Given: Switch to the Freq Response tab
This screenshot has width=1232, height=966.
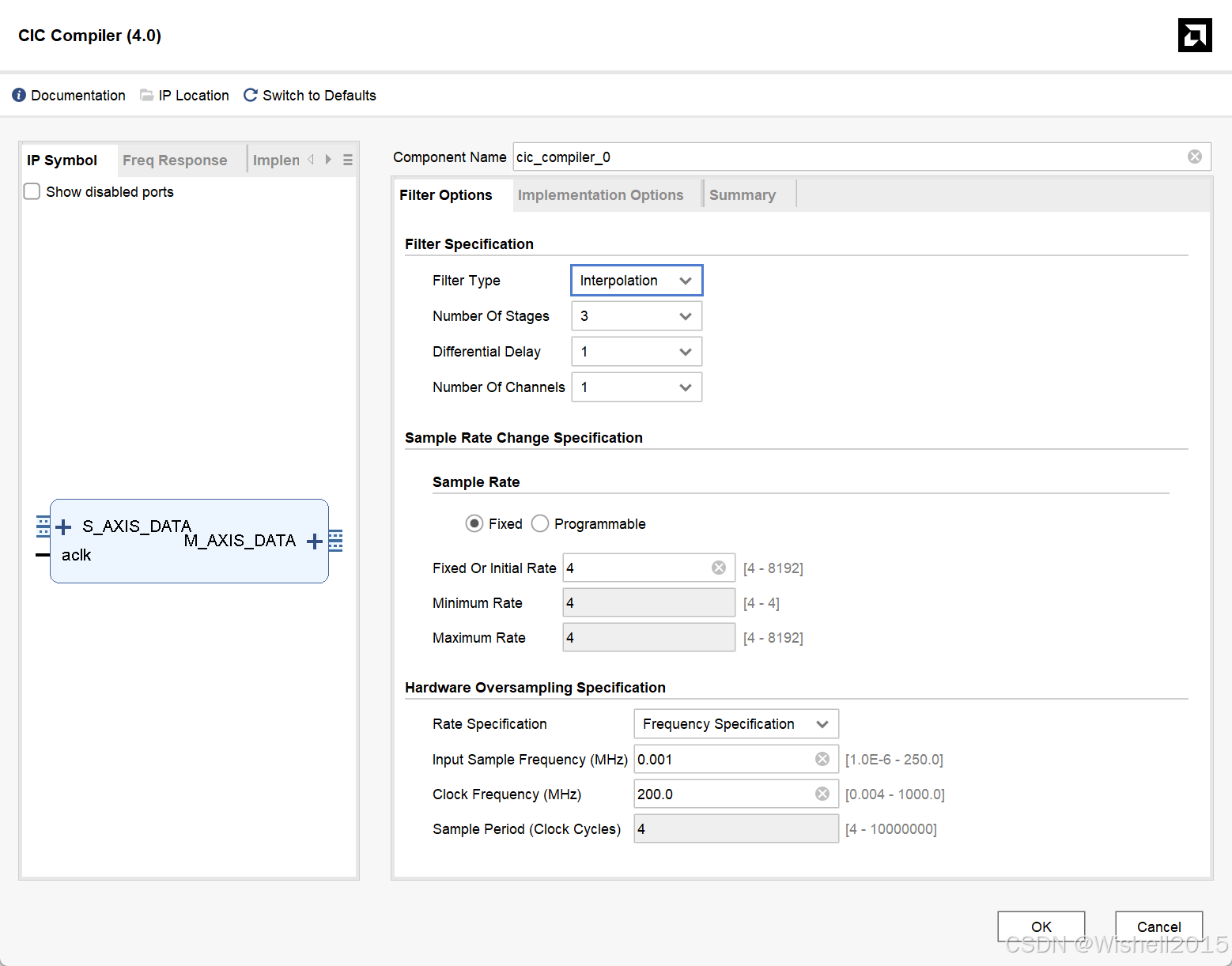Looking at the screenshot, I should tap(175, 160).
